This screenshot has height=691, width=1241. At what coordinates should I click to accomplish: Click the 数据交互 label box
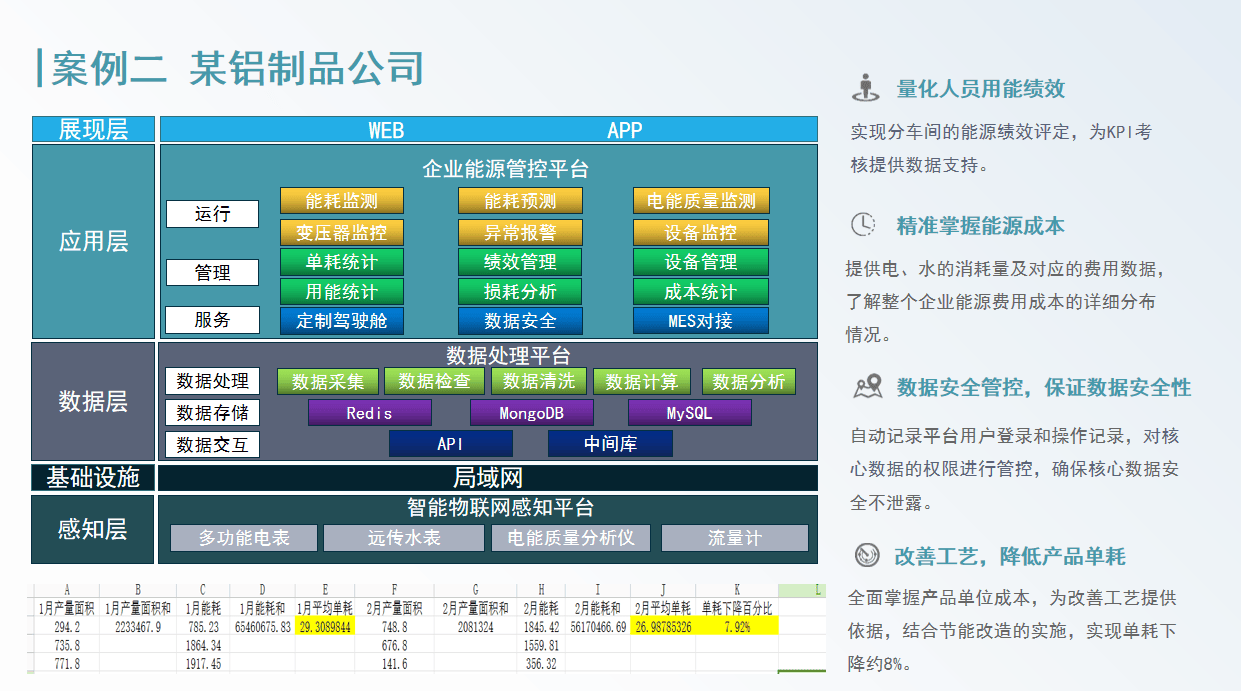[x=212, y=444]
